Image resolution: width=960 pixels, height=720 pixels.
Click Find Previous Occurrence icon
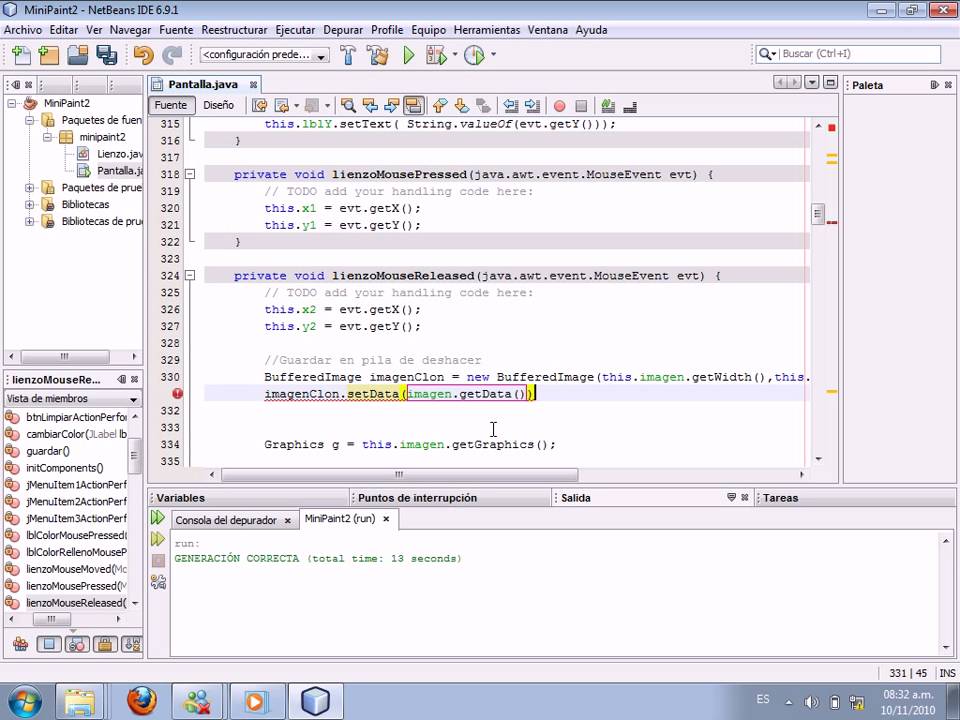click(x=370, y=106)
